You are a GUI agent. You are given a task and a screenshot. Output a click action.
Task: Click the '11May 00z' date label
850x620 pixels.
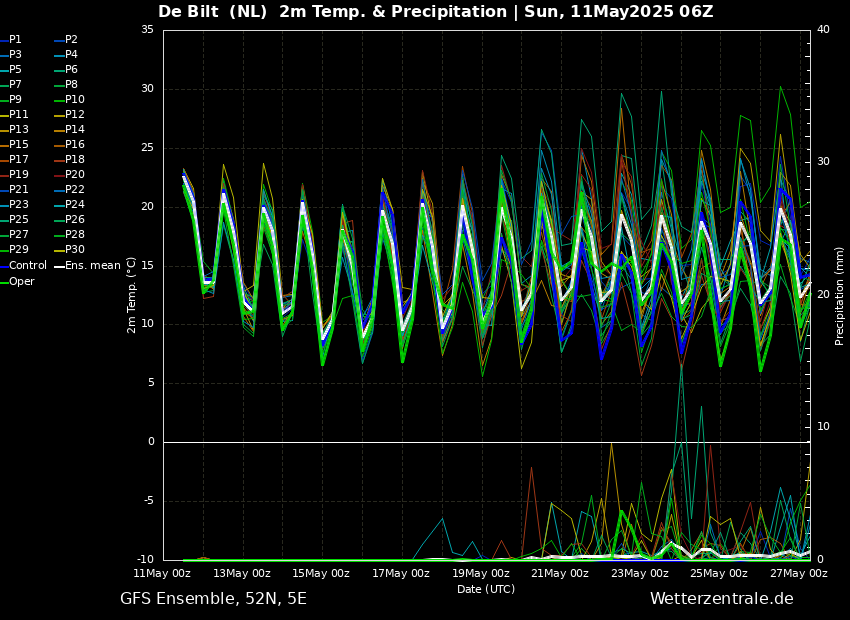[163, 573]
